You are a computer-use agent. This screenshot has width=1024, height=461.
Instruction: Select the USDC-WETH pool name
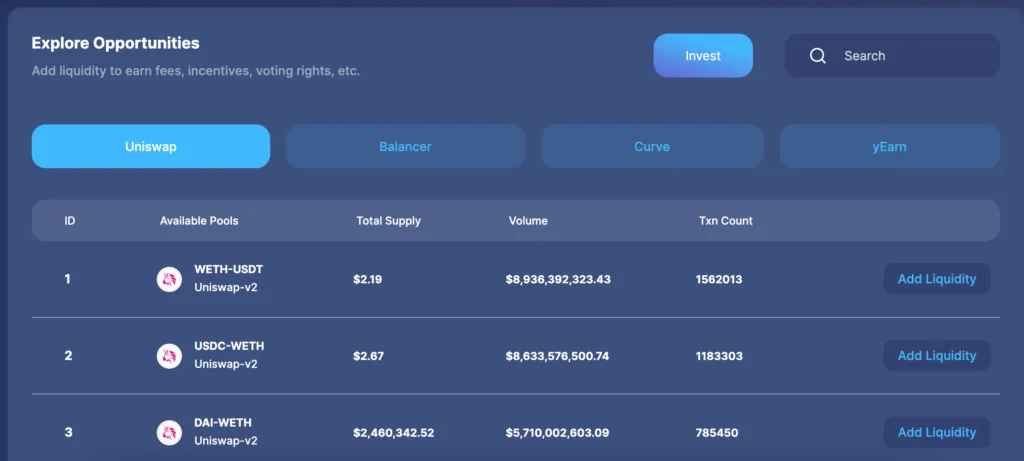229,346
